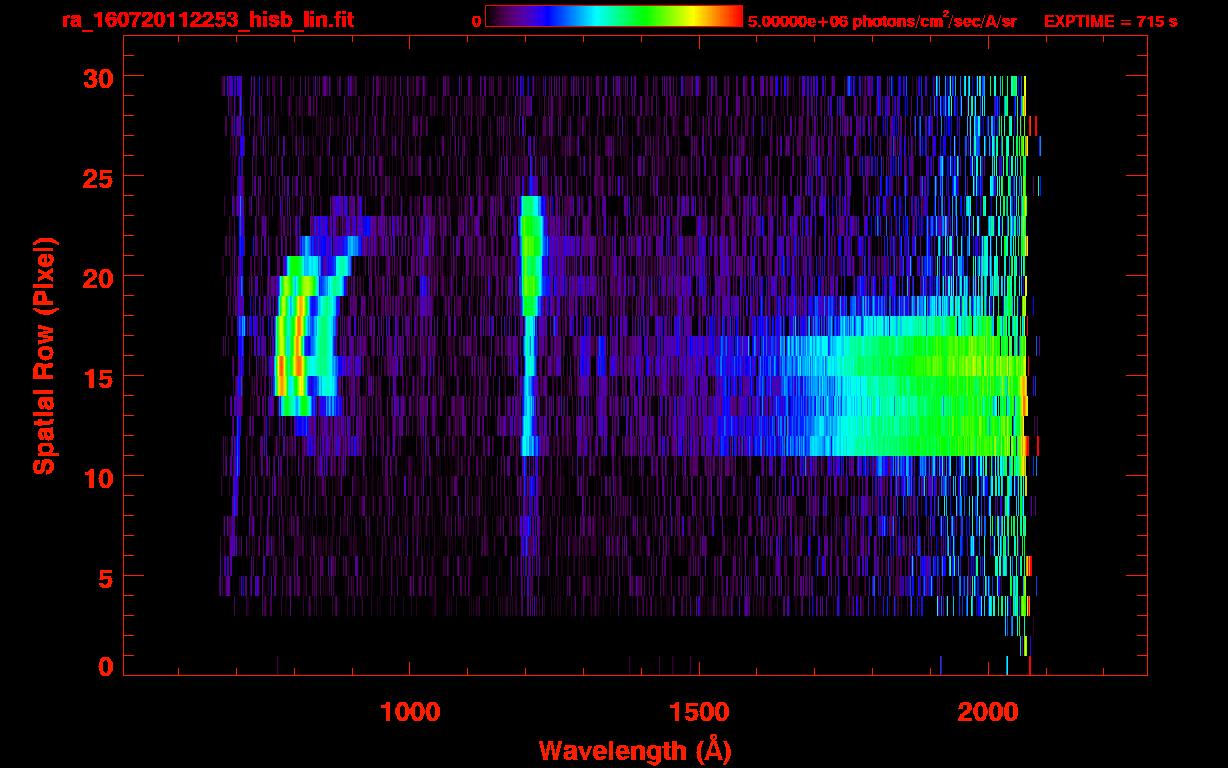The width and height of the screenshot is (1228, 768).
Task: Click the file name ra_160720112253_hisb_lin.fit
Action: click(x=207, y=20)
